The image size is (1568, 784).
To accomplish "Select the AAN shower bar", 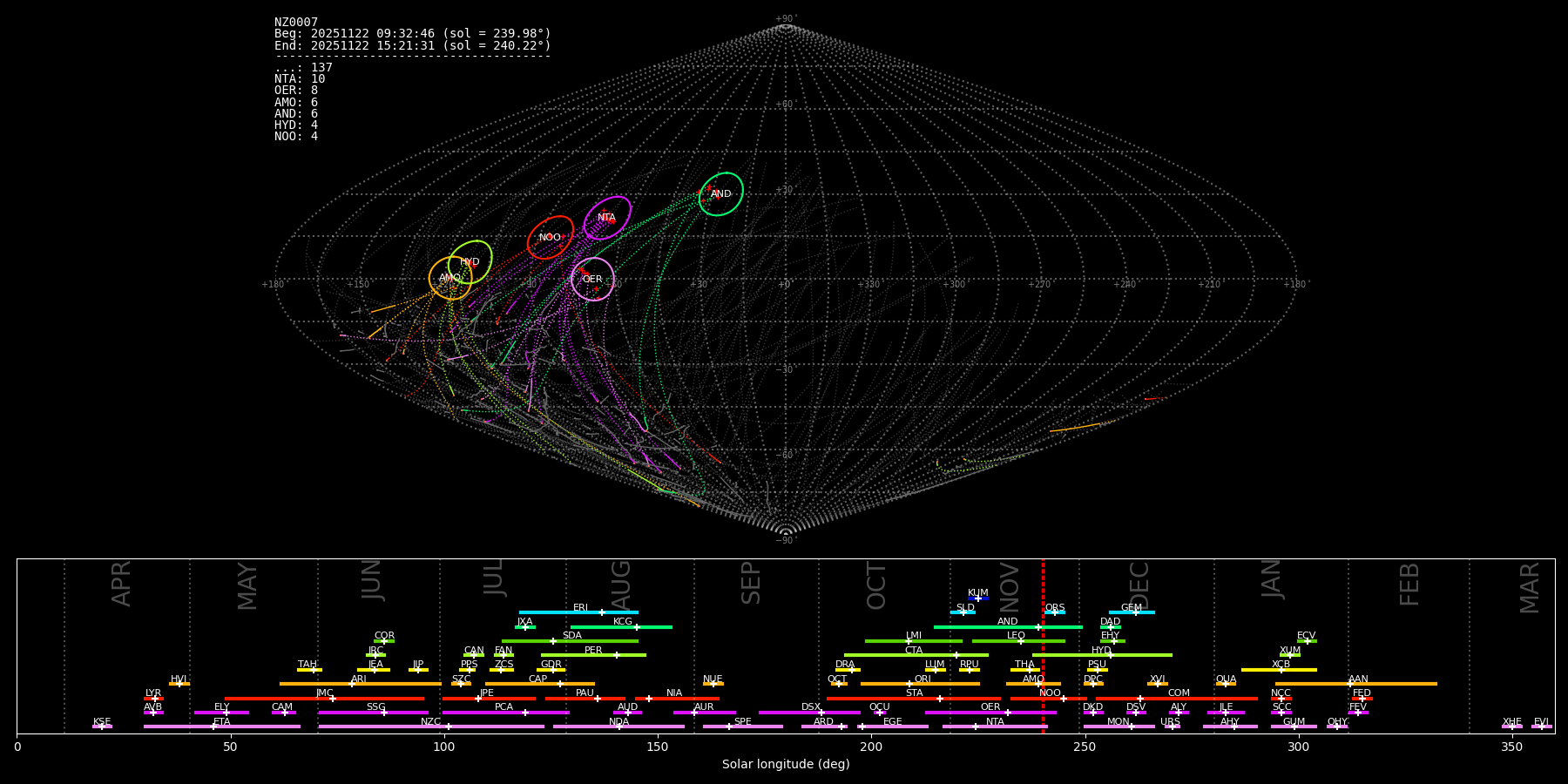I will pos(1356,684).
